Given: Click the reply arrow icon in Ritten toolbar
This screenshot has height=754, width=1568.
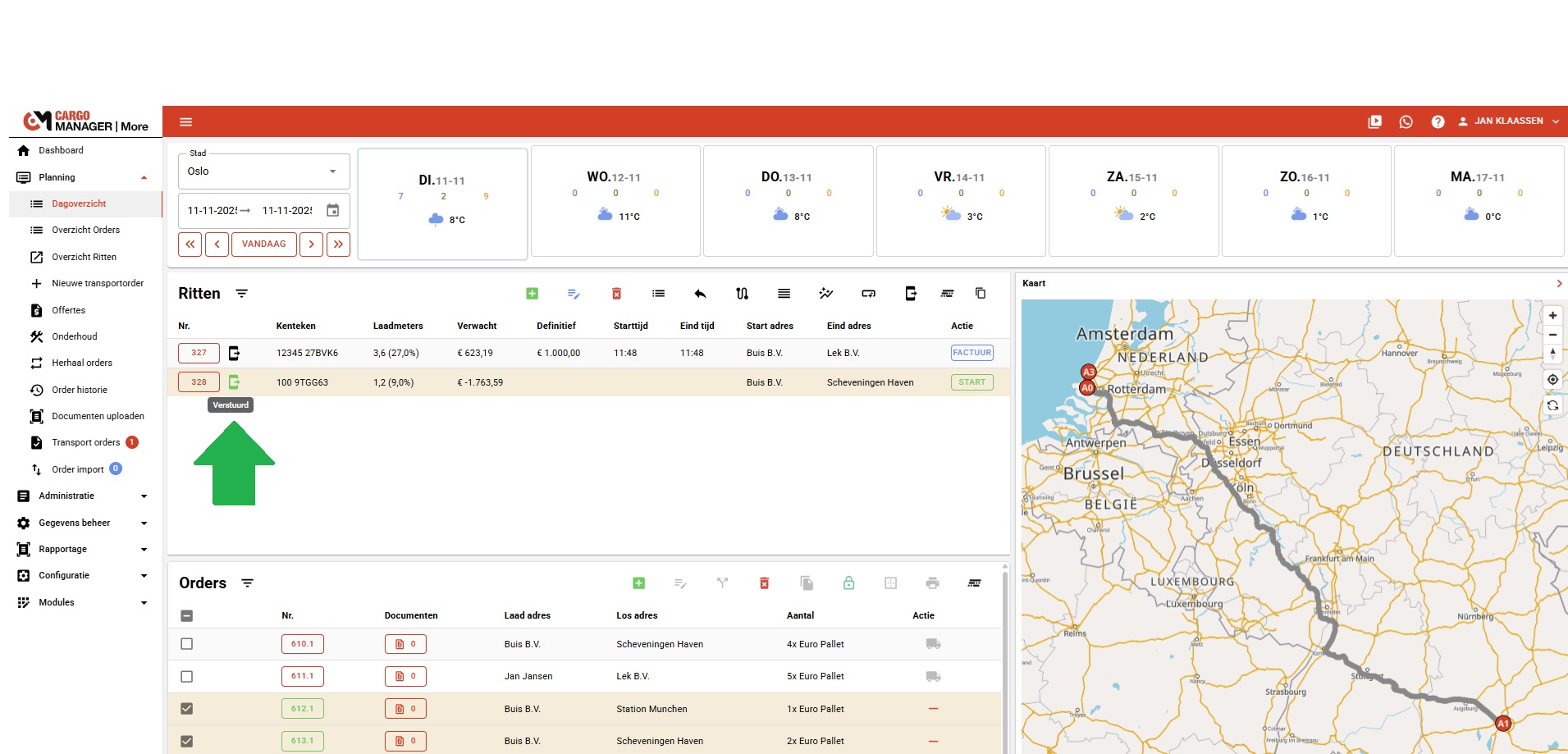Looking at the screenshot, I should click(700, 294).
